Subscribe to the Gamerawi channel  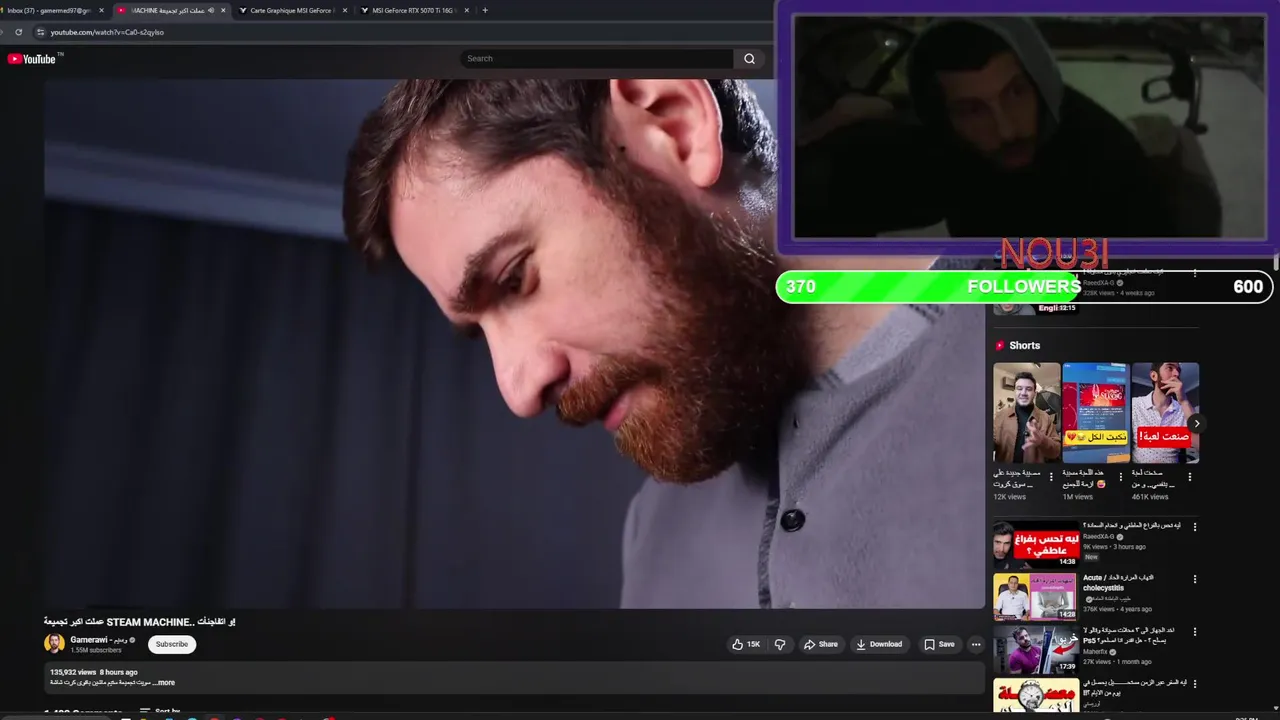tap(172, 644)
